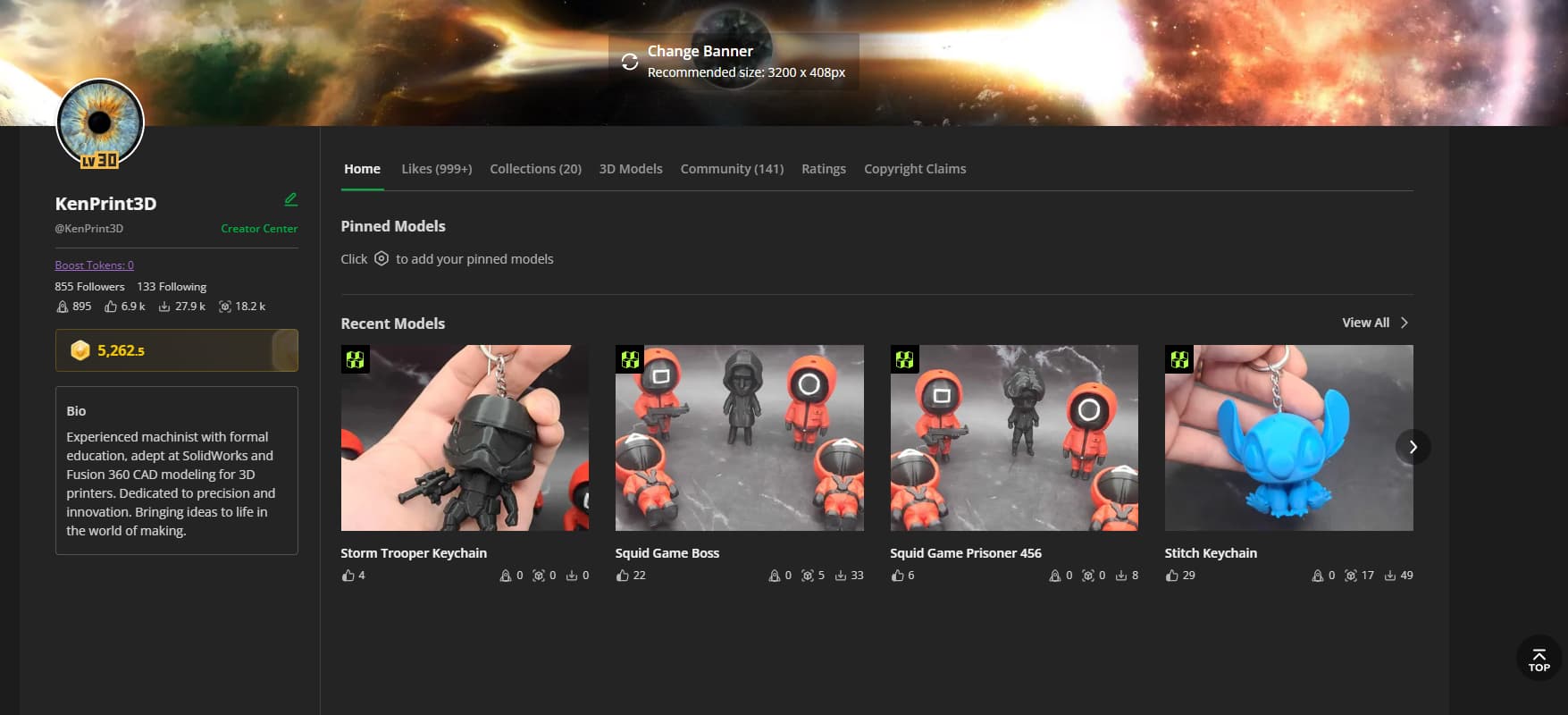The width and height of the screenshot is (1568, 715).
Task: Click the Storm Trooper Keychain download icon
Action: [x=572, y=576]
